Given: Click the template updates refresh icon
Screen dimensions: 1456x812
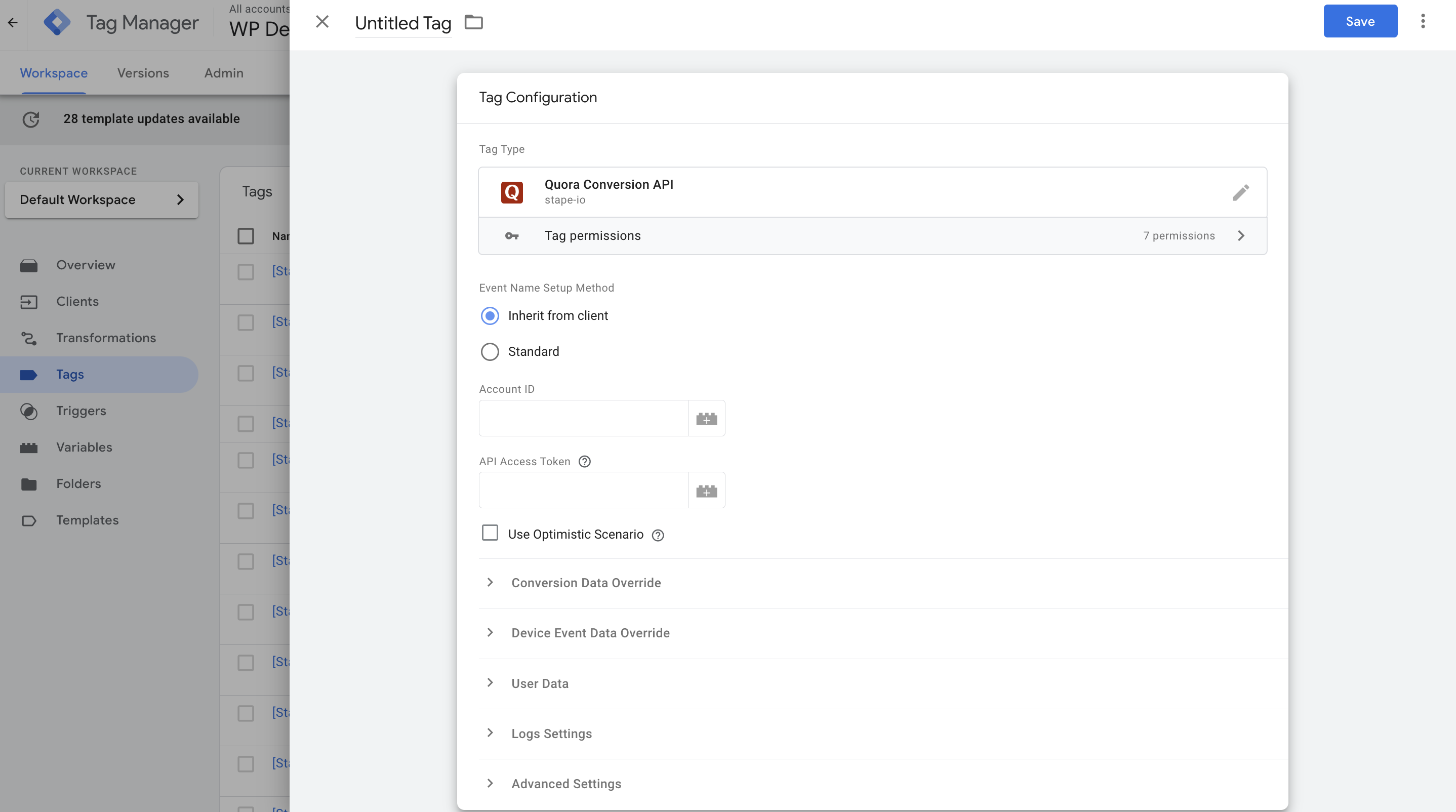Looking at the screenshot, I should pos(31,119).
